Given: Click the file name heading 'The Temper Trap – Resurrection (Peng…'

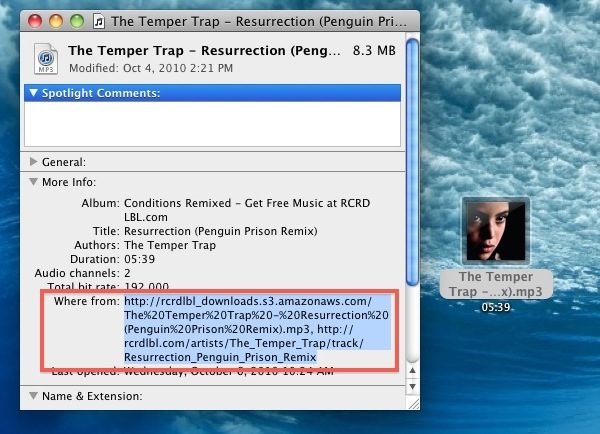Looking at the screenshot, I should (x=204, y=51).
